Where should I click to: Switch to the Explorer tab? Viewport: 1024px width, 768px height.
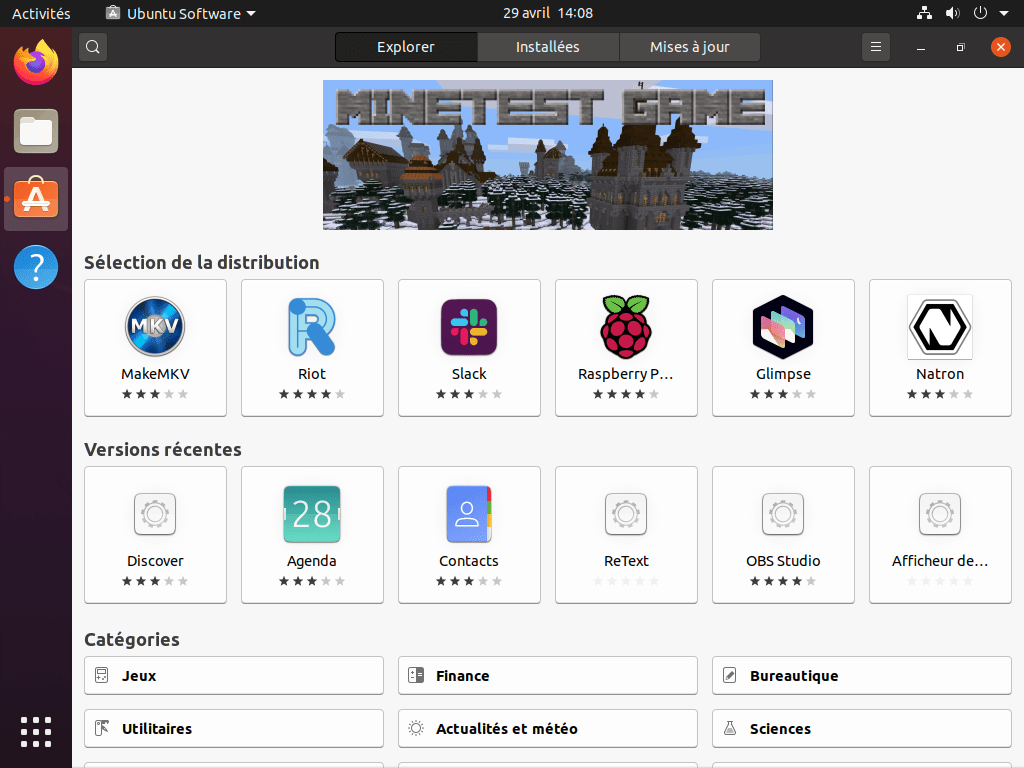406,47
